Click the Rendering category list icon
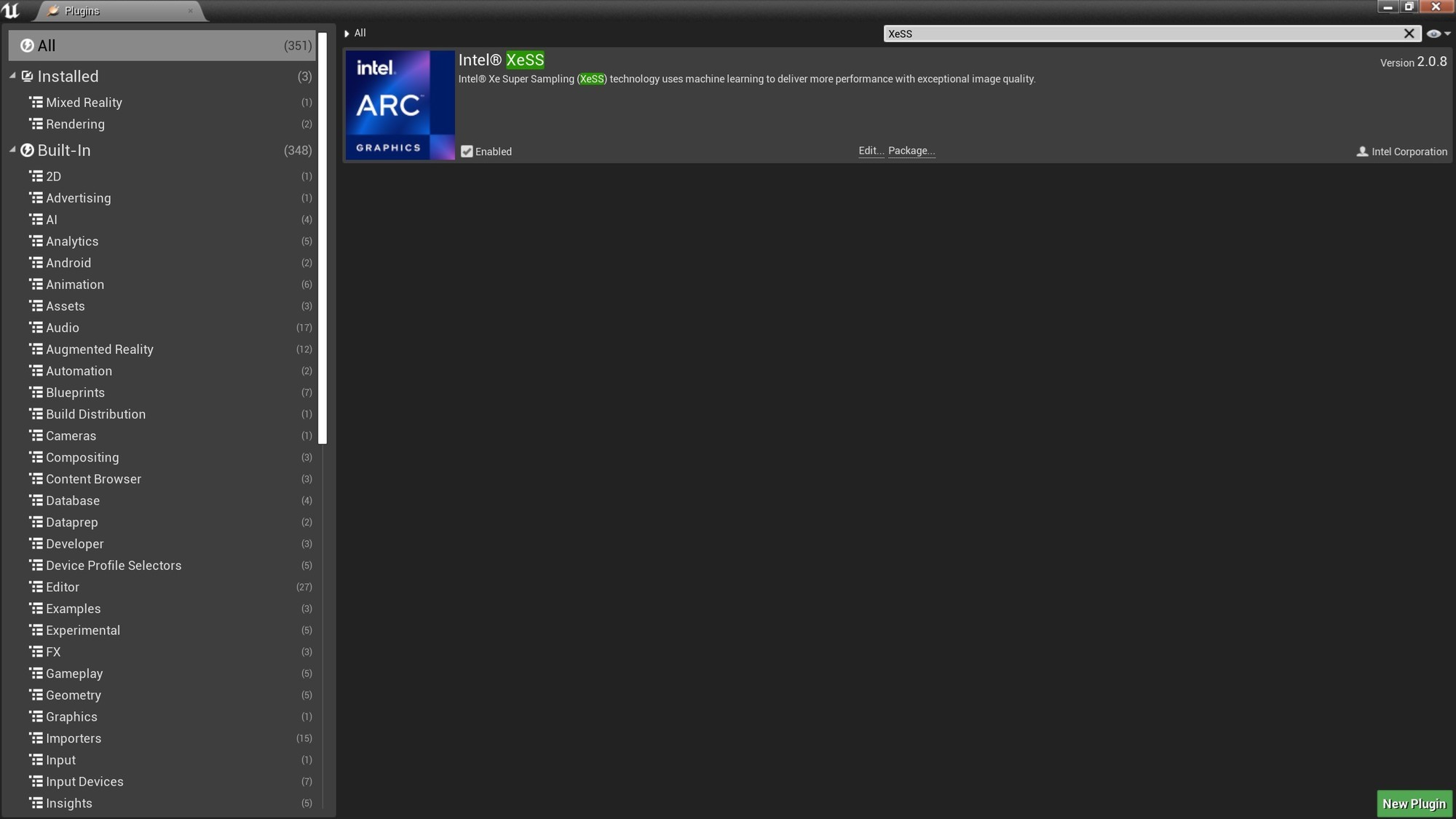The image size is (1456, 819). [36, 124]
